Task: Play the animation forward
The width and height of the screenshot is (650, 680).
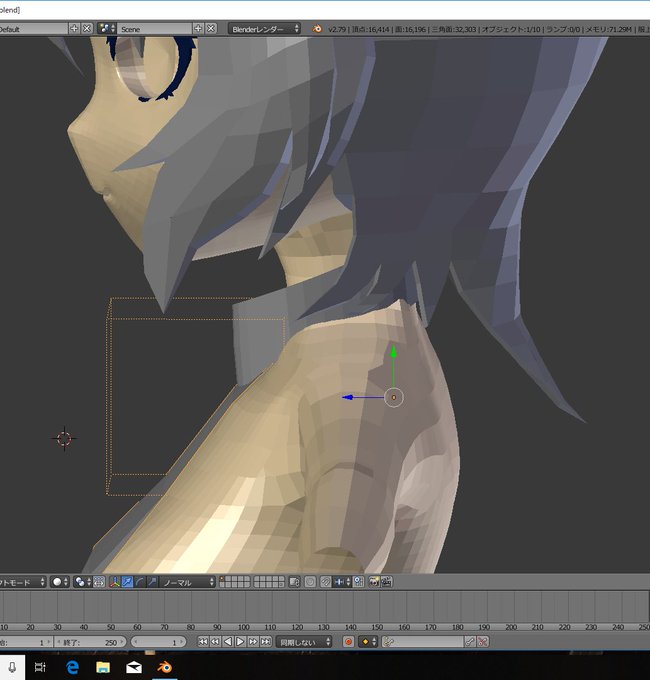Action: click(240, 641)
